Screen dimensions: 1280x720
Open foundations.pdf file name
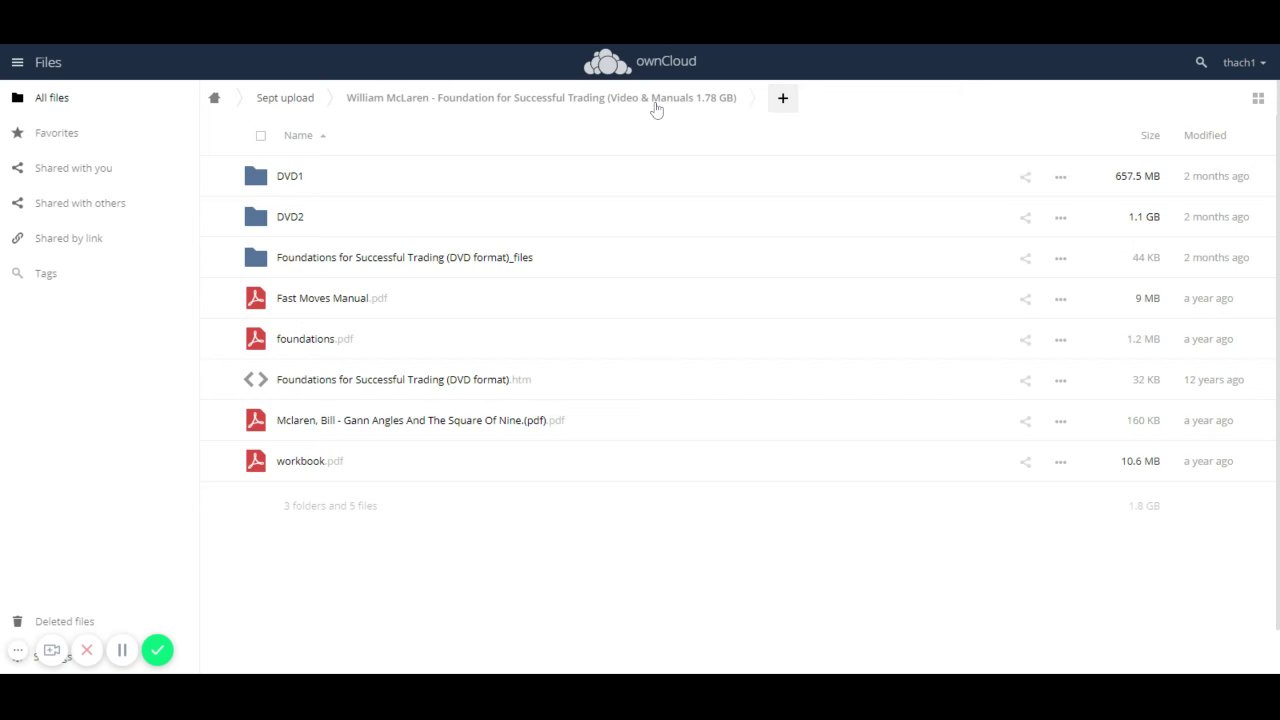point(315,339)
